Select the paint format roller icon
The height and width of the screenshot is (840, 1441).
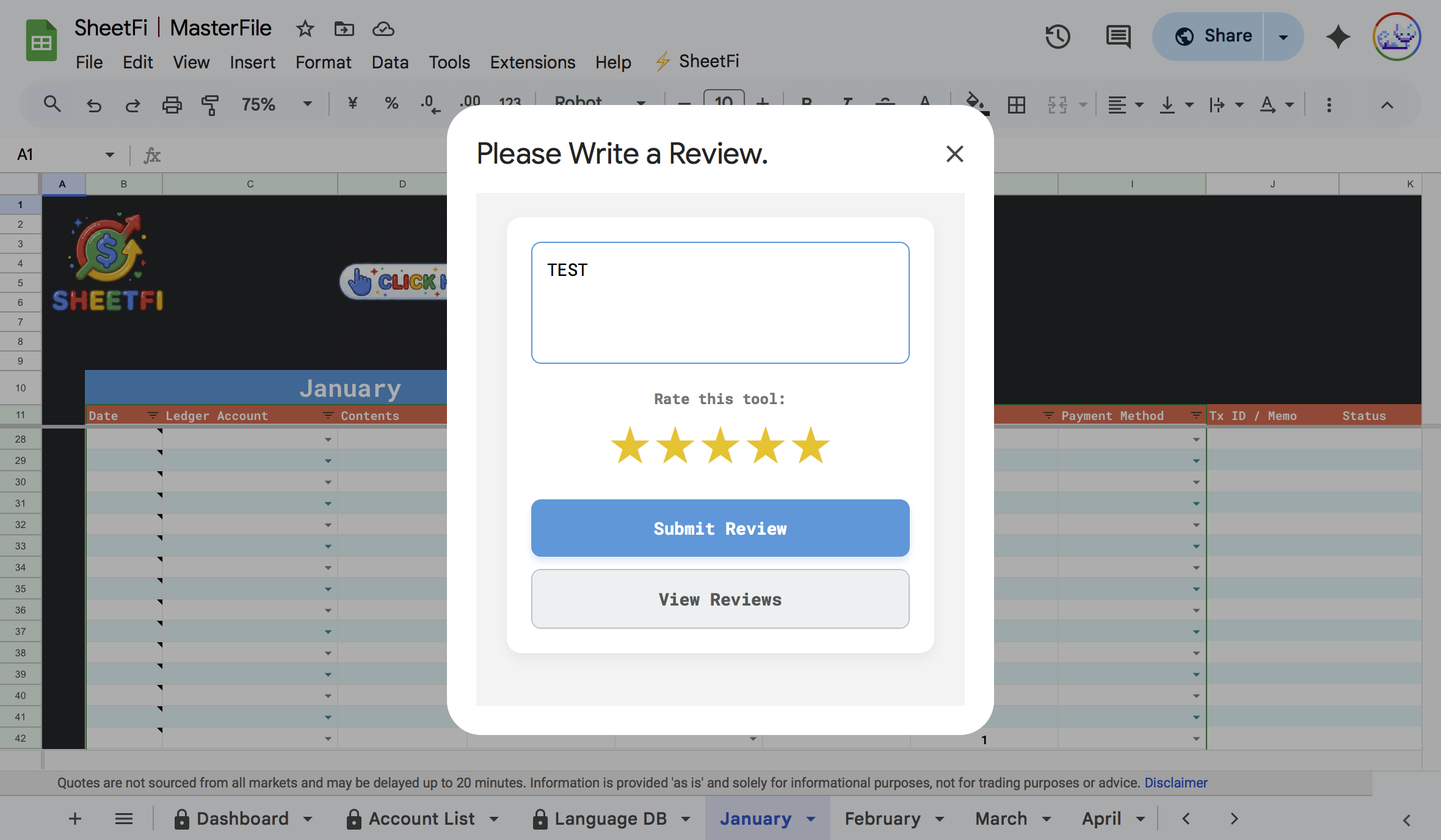(x=209, y=105)
